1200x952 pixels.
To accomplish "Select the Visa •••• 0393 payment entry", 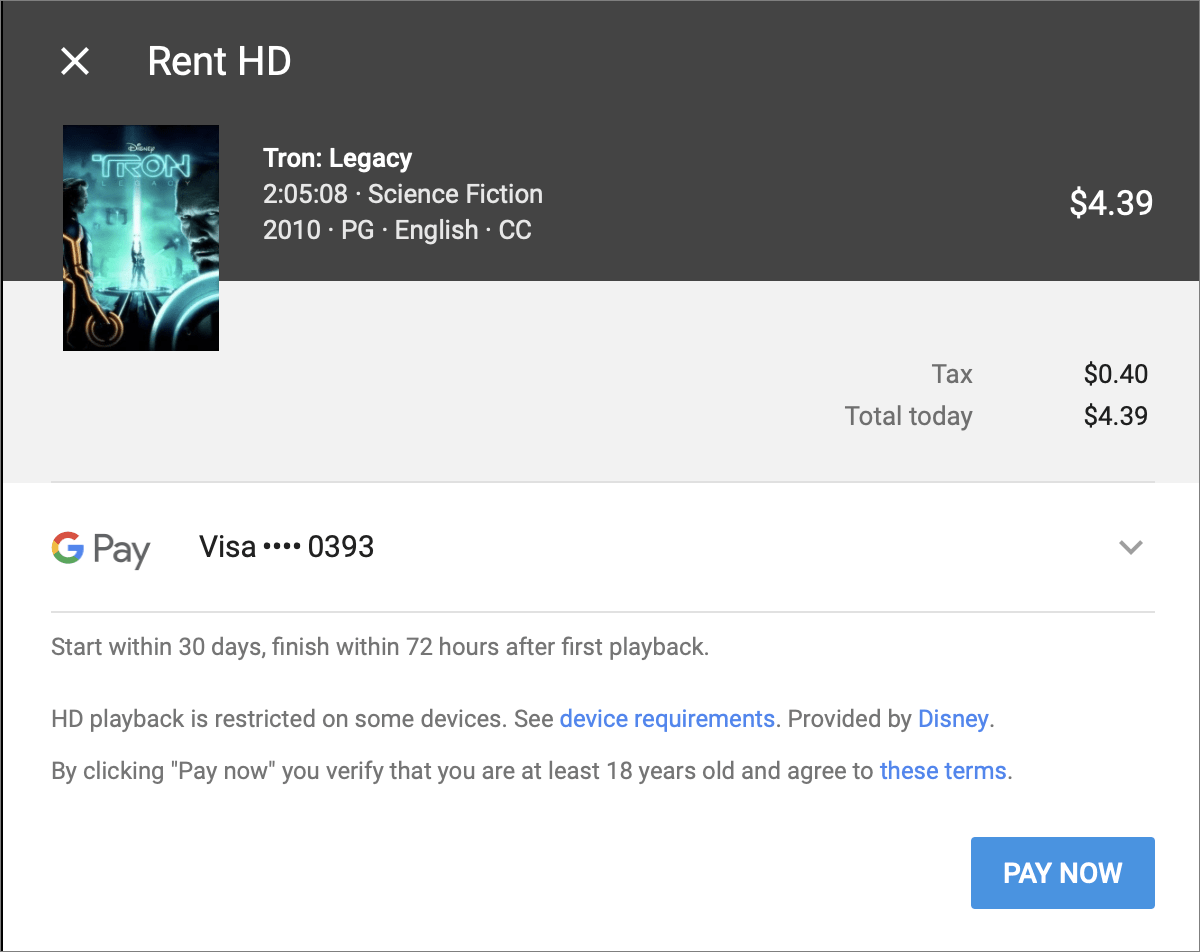I will pyautogui.click(x=286, y=546).
